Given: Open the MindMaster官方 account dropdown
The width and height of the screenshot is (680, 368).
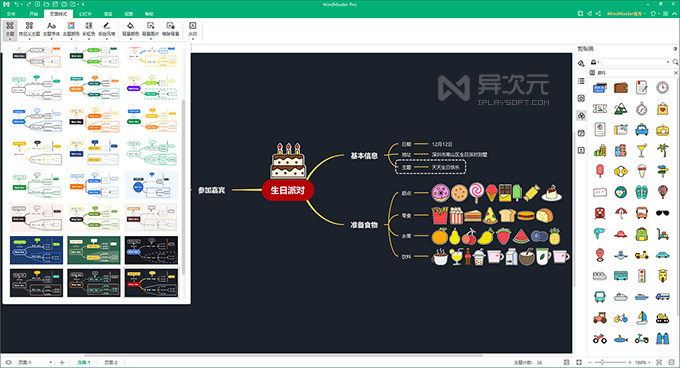Looking at the screenshot, I should 626,13.
